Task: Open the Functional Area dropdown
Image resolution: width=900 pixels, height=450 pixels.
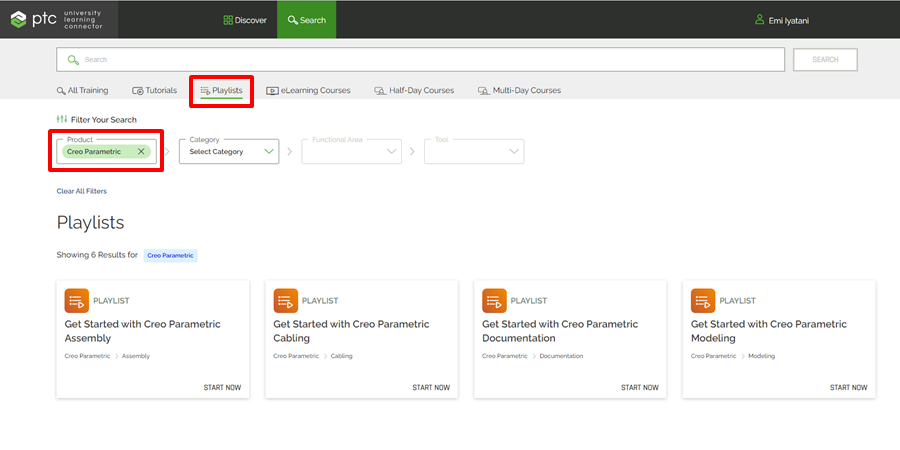Action: pyautogui.click(x=351, y=152)
